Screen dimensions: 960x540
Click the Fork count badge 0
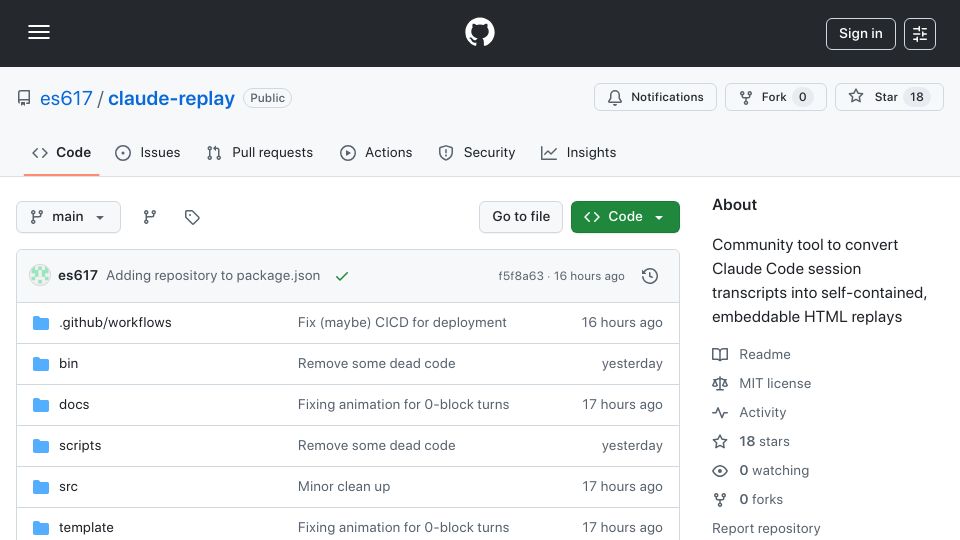point(803,97)
